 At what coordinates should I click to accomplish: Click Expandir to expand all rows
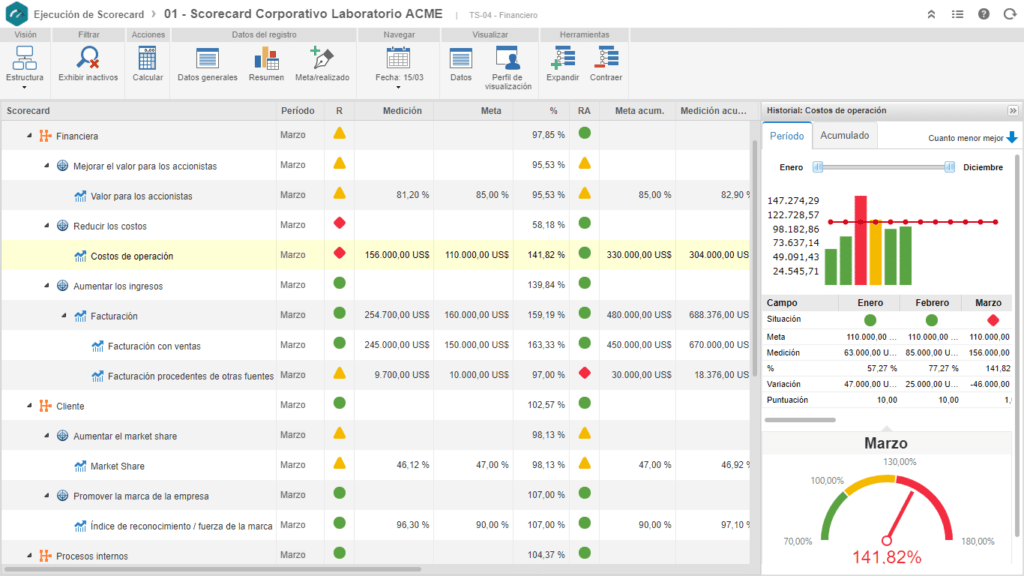(x=562, y=59)
